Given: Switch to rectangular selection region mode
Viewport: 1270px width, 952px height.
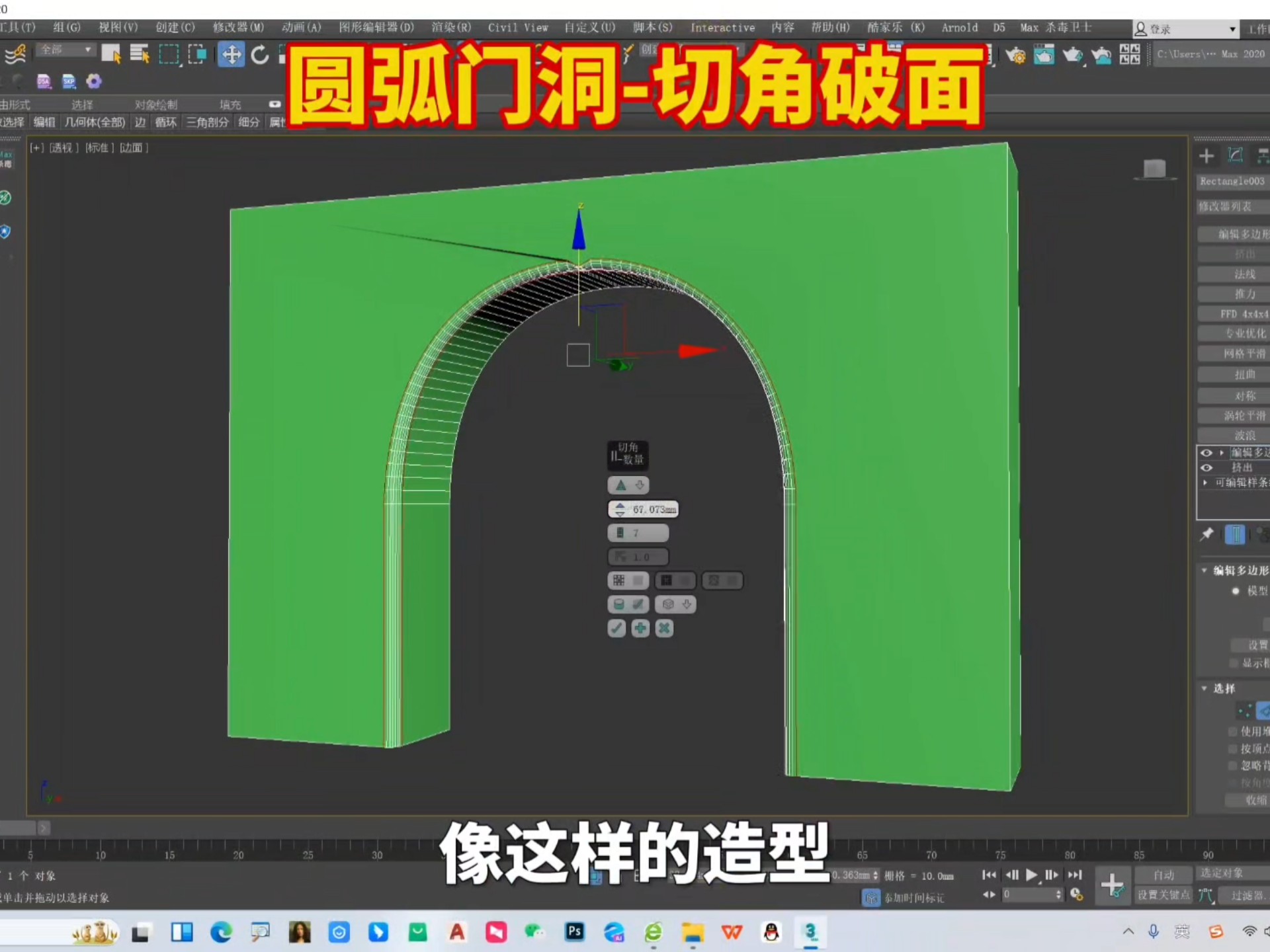Looking at the screenshot, I should [170, 54].
